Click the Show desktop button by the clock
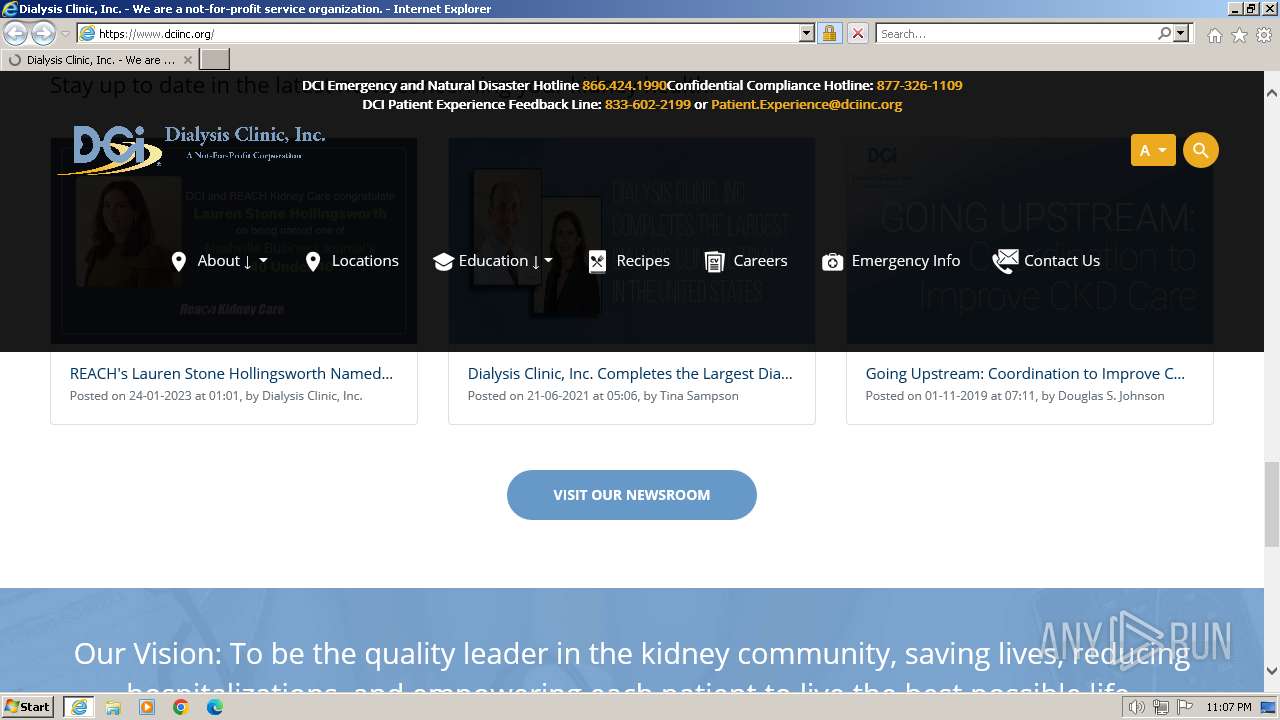 tap(1269, 707)
